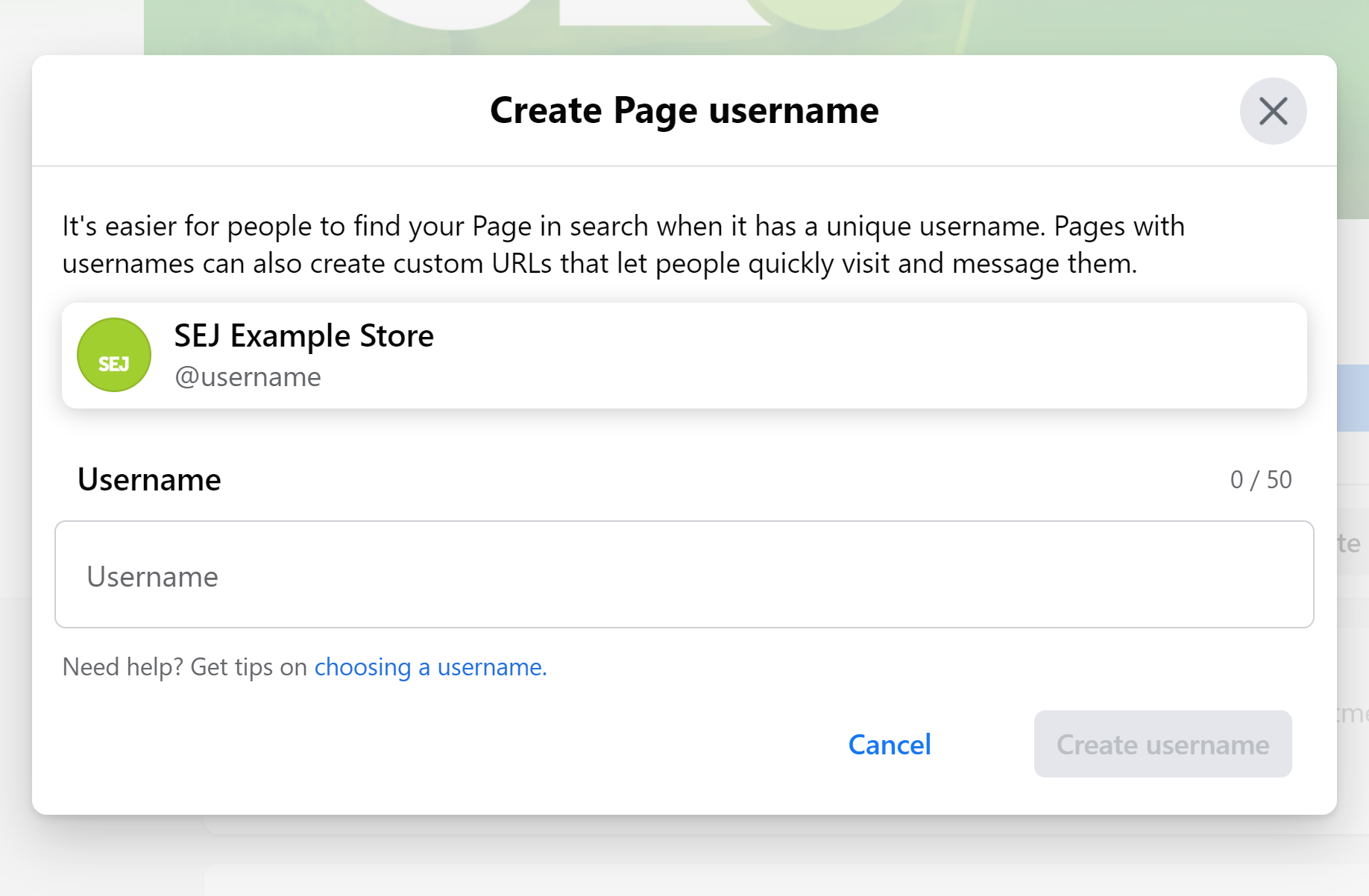Select the green SEJ avatar circle

tap(113, 355)
